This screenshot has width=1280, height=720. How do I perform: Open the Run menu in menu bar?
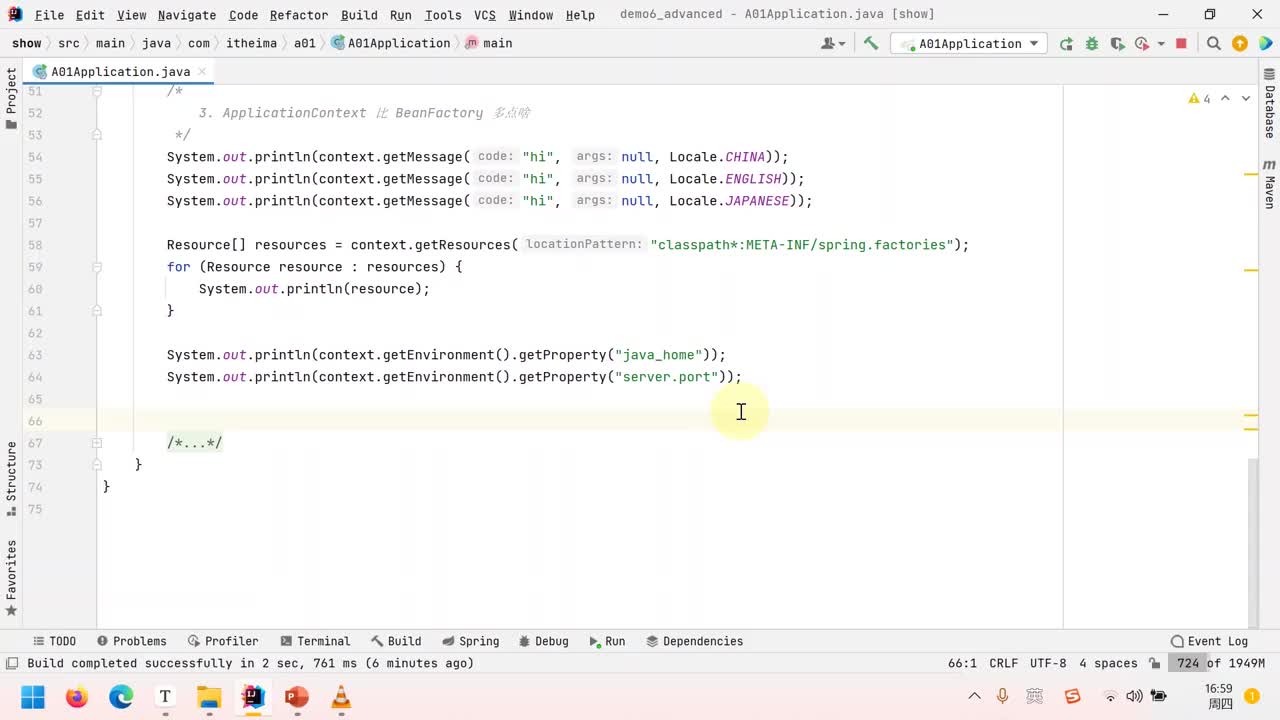tap(400, 15)
